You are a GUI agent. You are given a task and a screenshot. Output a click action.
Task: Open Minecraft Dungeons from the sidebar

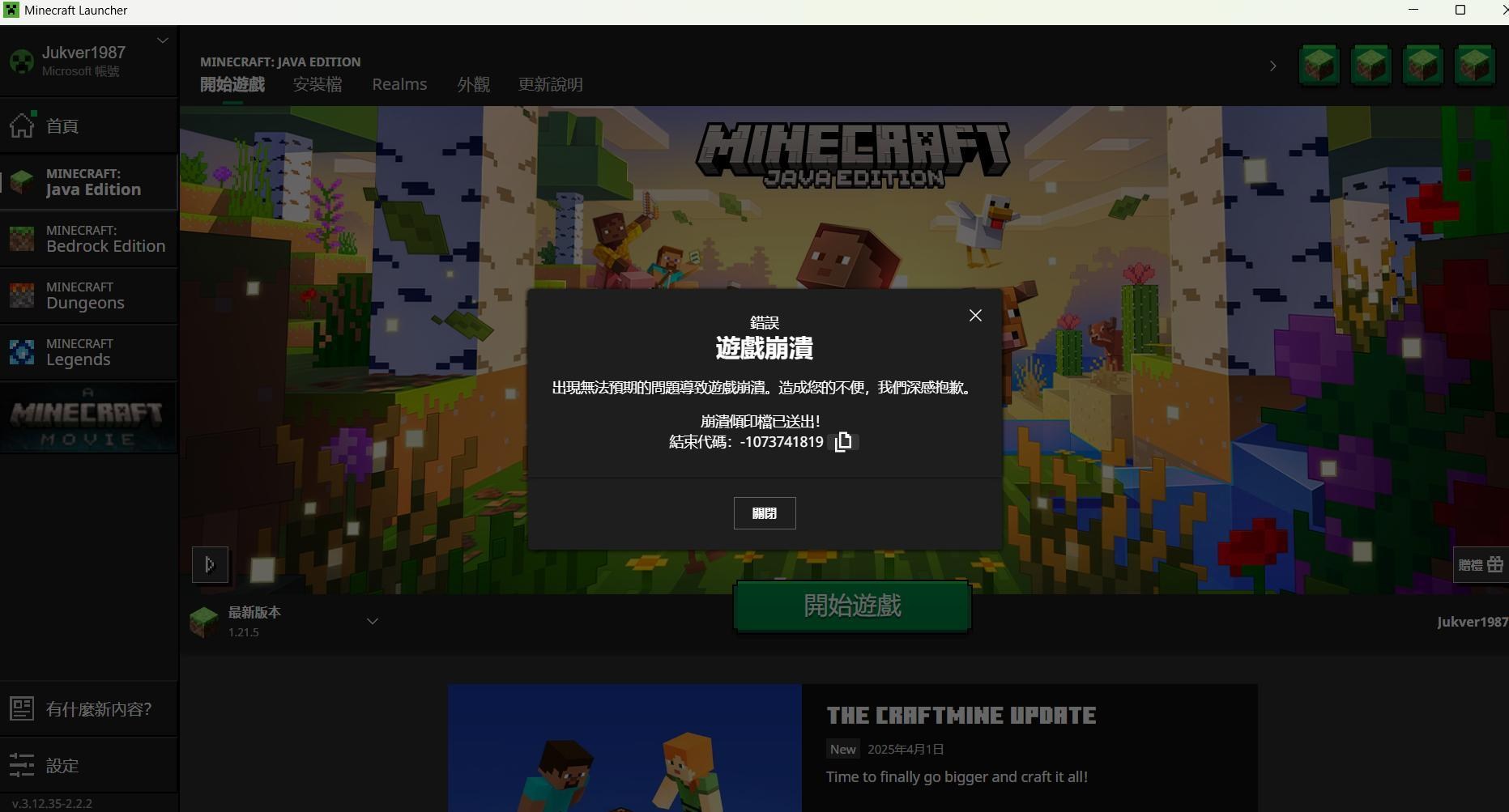point(22,295)
